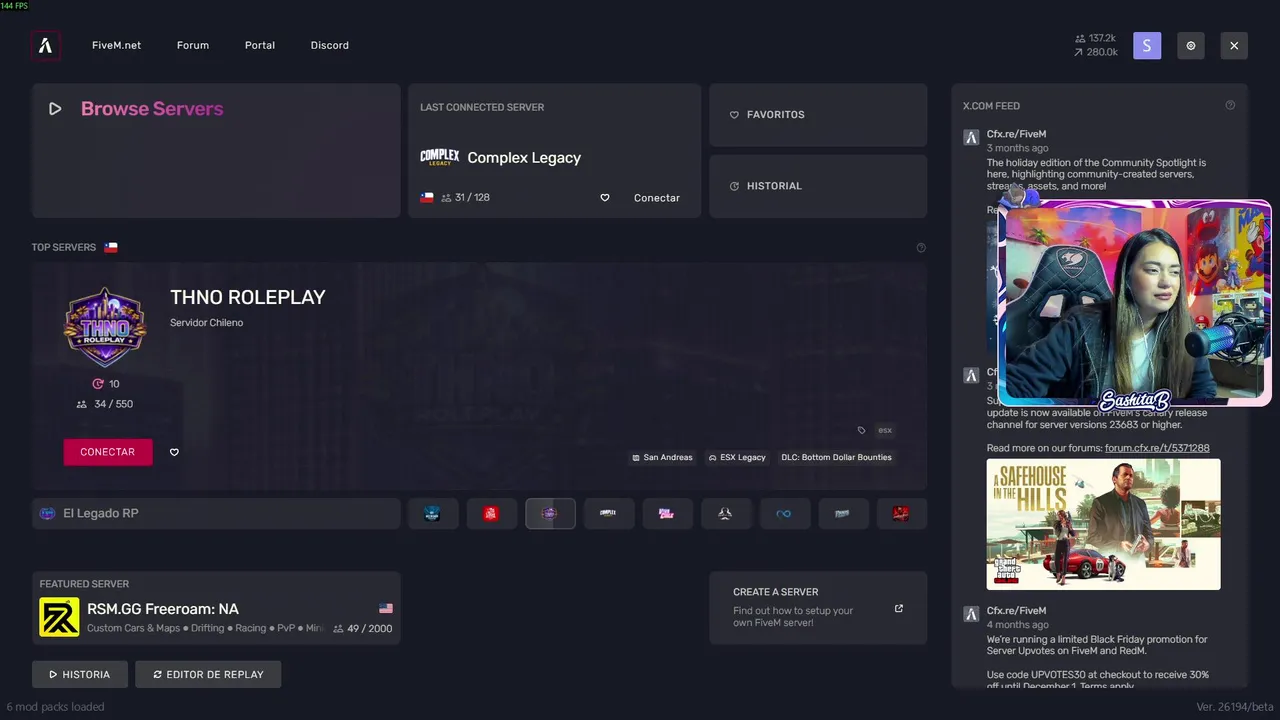The height and width of the screenshot is (720, 1280).
Task: Open settings with the gear icon
Action: 1191,45
